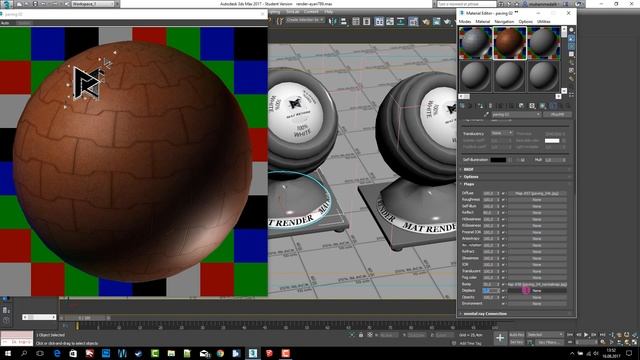Open the Diffuse map paving button

pos(537,193)
